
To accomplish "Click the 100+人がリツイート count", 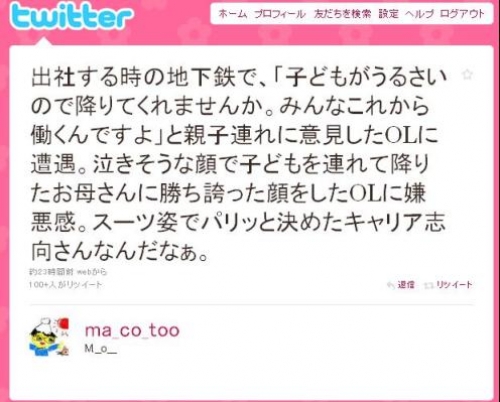I will click(x=65, y=285).
